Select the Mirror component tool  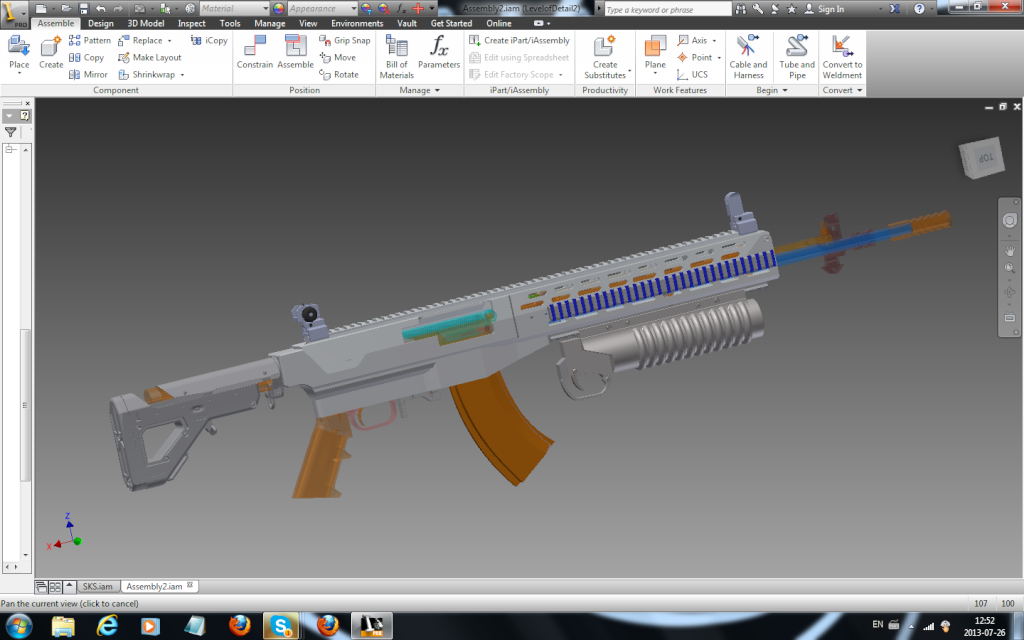coord(89,74)
